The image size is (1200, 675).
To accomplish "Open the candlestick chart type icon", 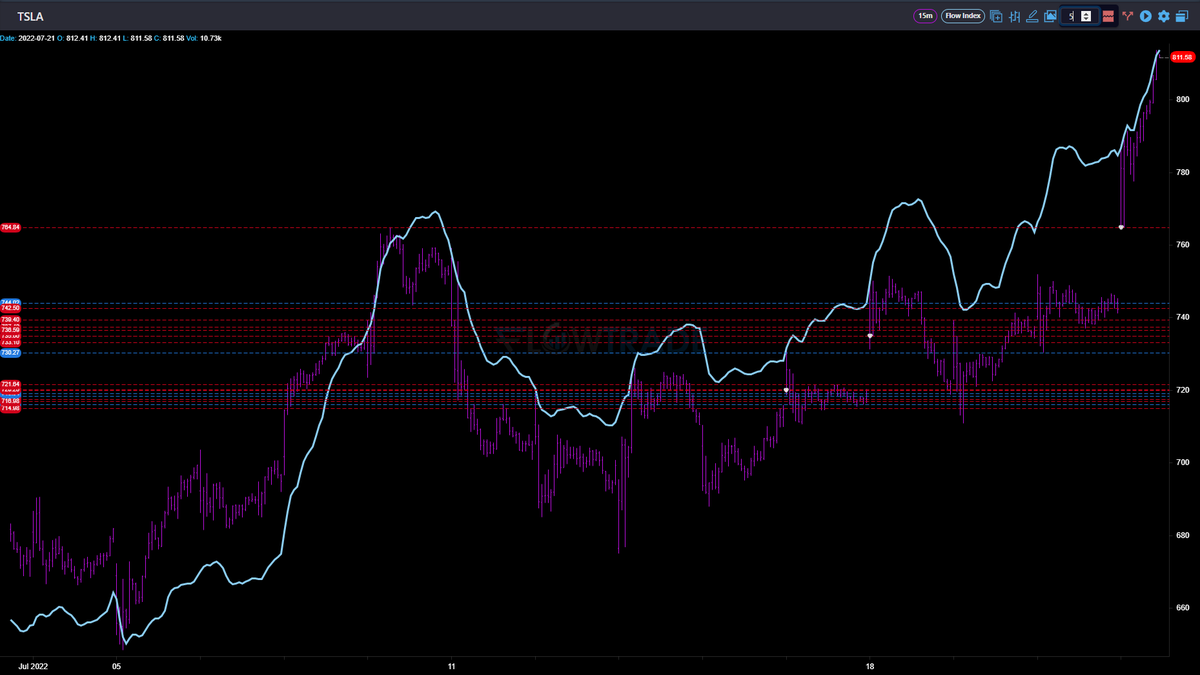I will [1014, 16].
